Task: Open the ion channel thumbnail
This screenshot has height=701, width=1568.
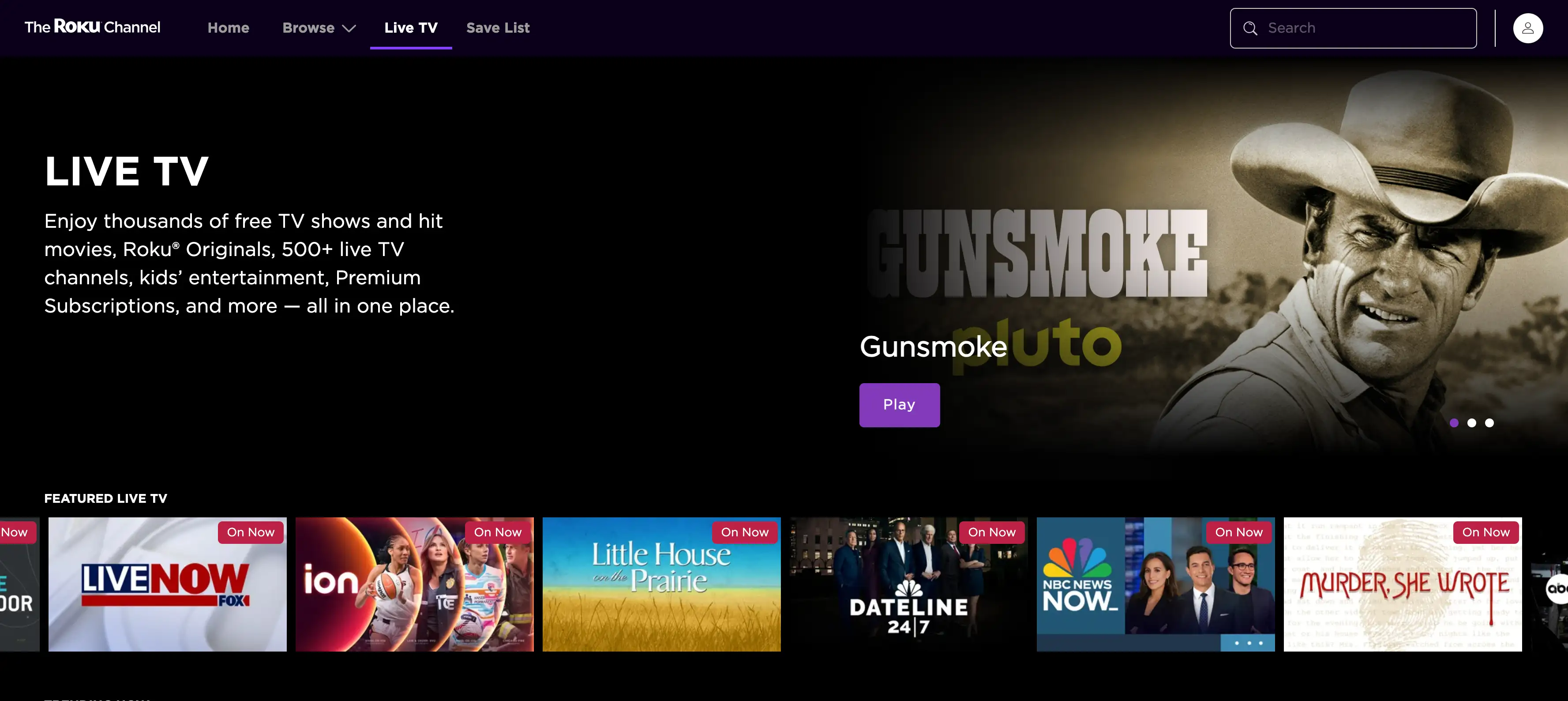Action: click(x=415, y=584)
